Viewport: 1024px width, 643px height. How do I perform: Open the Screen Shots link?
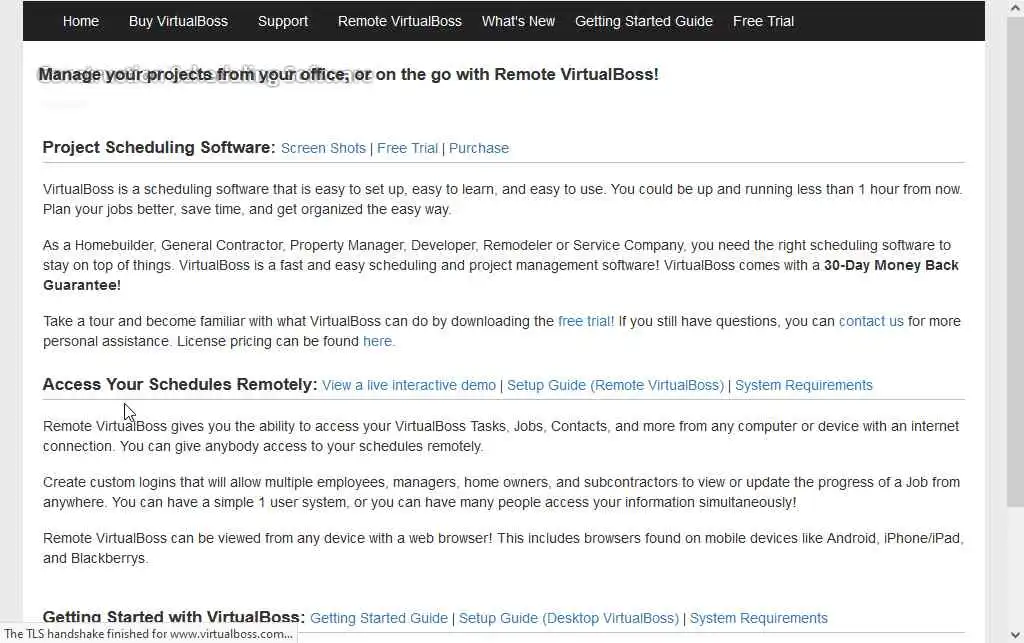pyautogui.click(x=323, y=148)
